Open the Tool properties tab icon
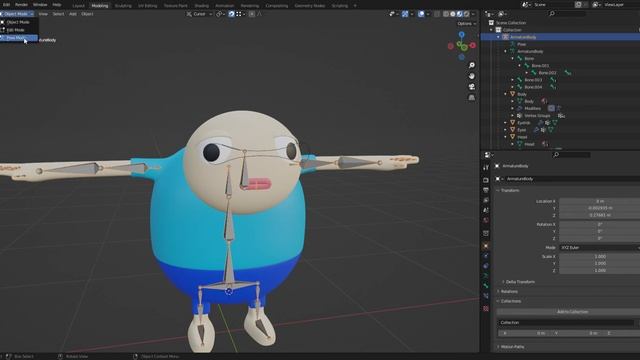640x360 pixels. click(486, 167)
